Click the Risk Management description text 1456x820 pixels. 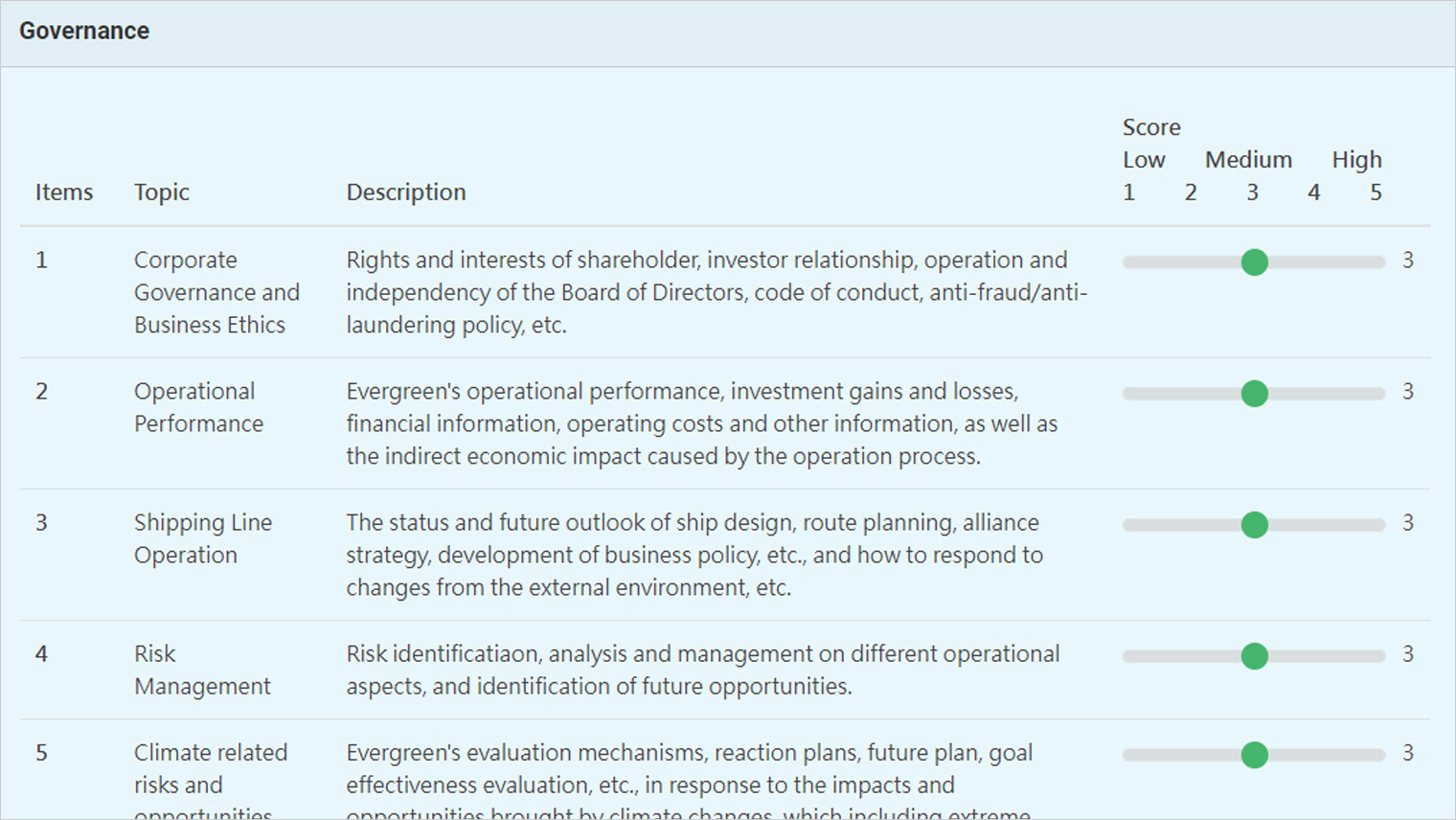click(x=702, y=670)
